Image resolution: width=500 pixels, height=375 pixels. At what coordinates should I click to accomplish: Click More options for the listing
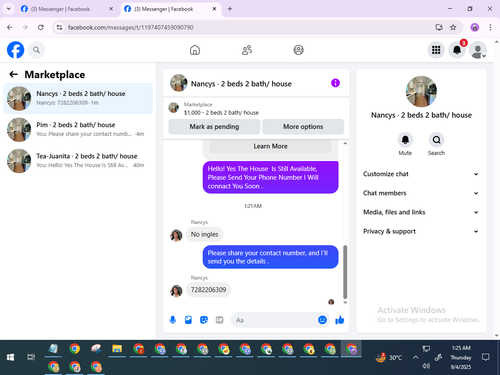click(303, 127)
